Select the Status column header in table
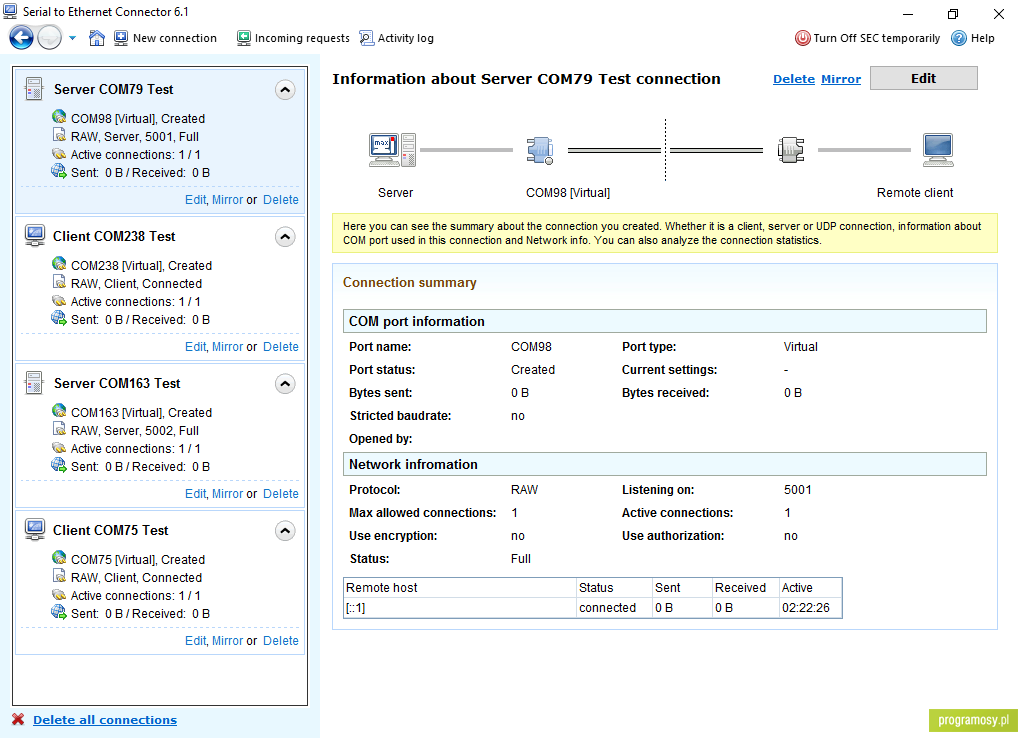 click(615, 588)
